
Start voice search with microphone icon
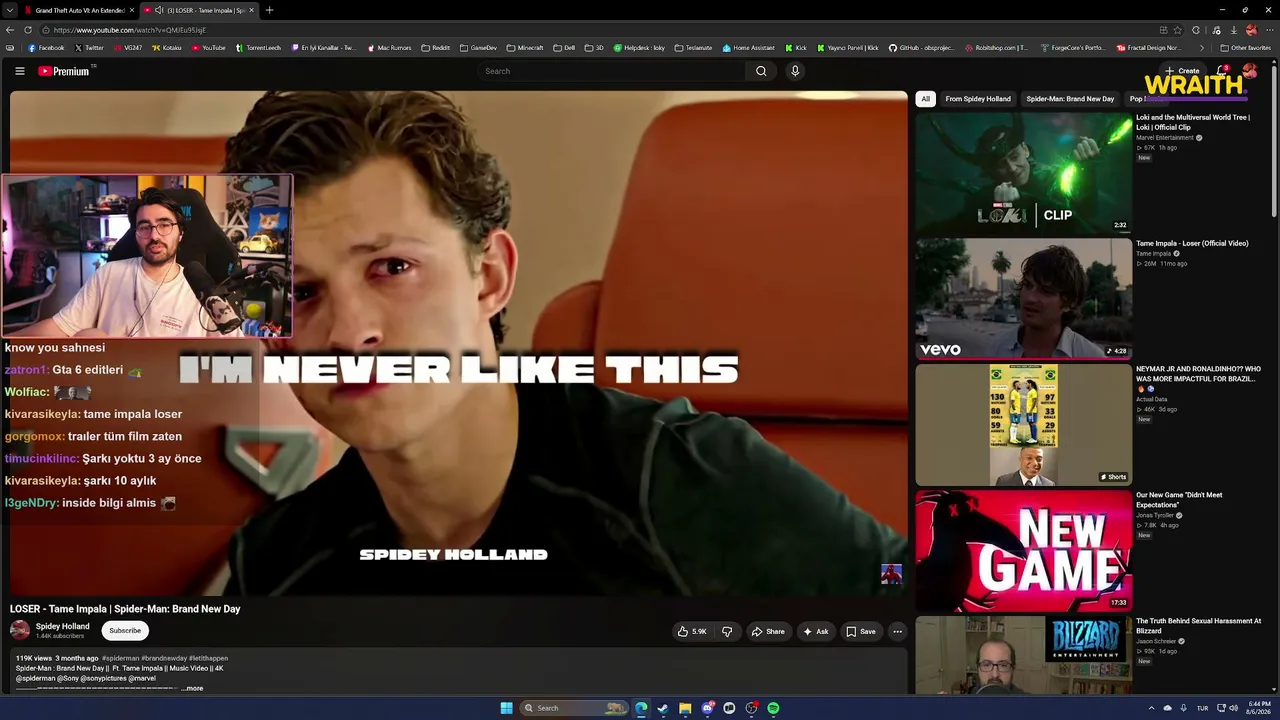[795, 71]
